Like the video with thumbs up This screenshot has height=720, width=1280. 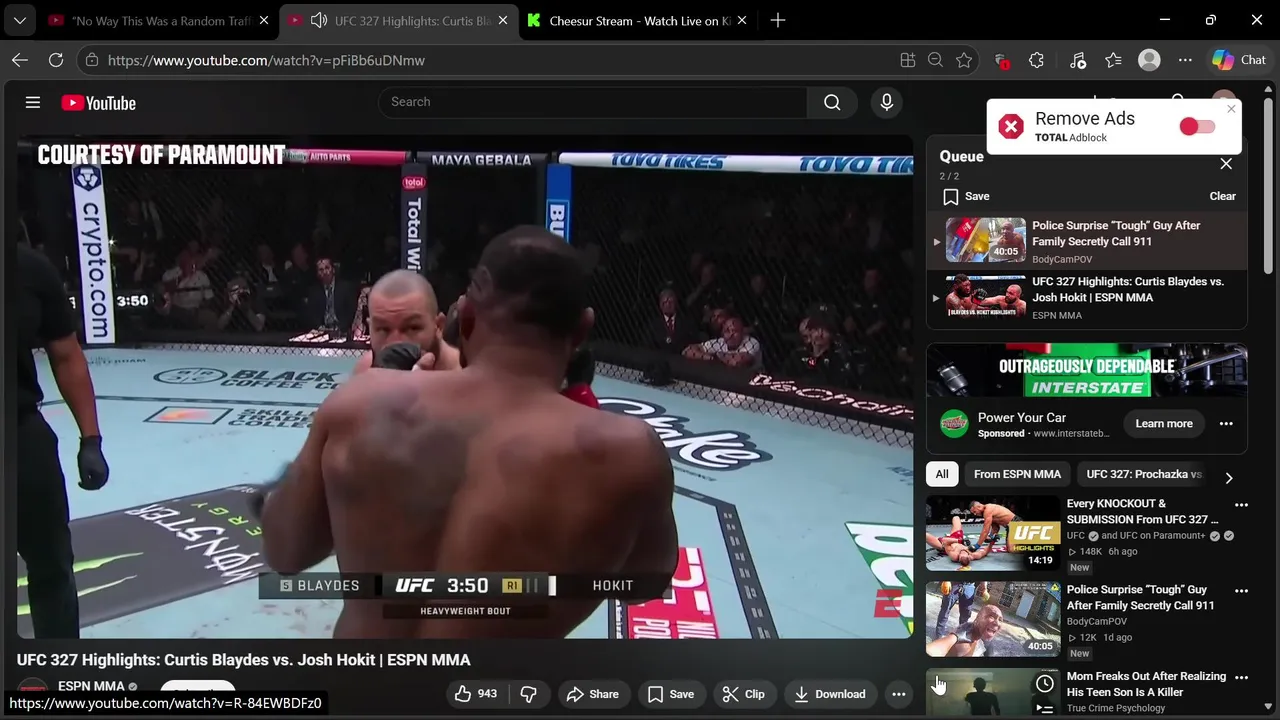coord(476,694)
